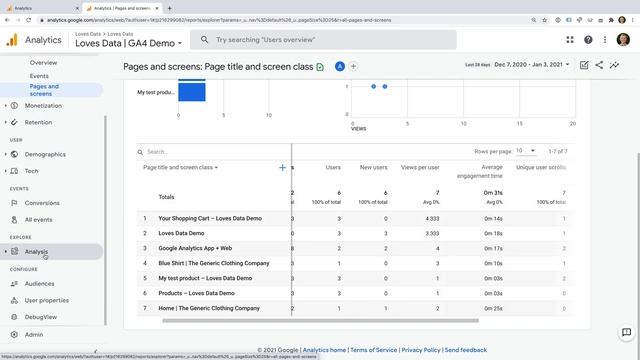Viewport: 640px width, 360px height.
Task: Click the report saved status icon beside the title
Action: pos(320,67)
